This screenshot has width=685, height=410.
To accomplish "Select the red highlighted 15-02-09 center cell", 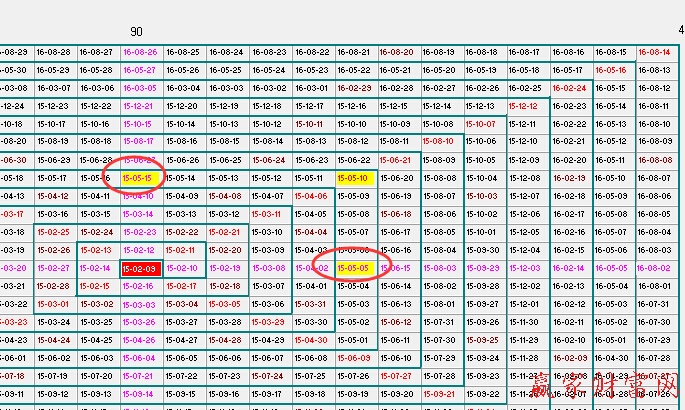I will point(139,268).
